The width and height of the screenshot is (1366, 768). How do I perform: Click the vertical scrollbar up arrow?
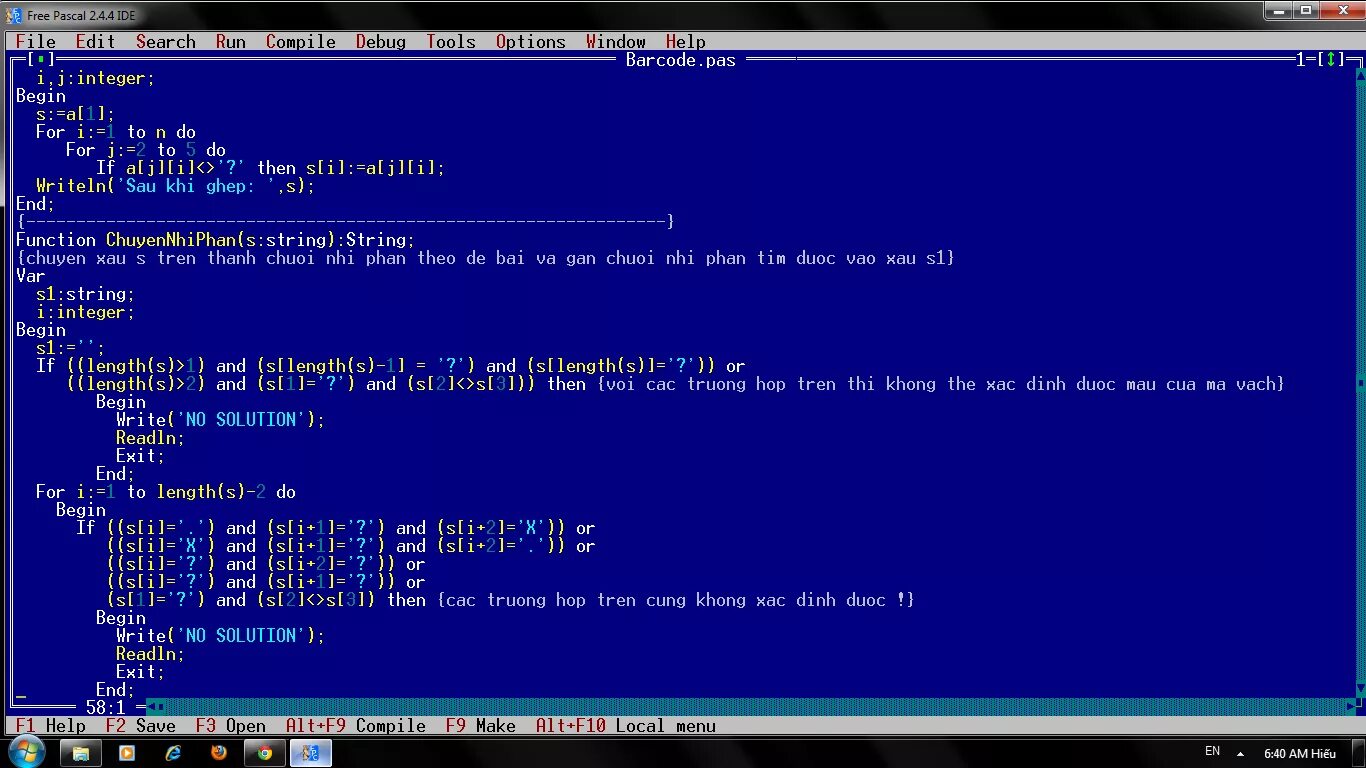click(x=1360, y=78)
